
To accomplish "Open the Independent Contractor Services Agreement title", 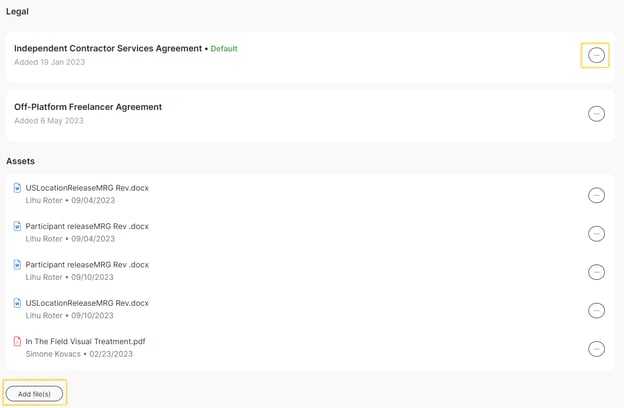I will coord(107,48).
